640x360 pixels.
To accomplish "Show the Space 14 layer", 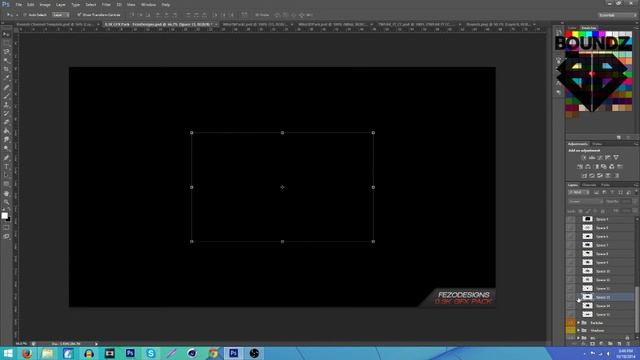I will click(571, 306).
